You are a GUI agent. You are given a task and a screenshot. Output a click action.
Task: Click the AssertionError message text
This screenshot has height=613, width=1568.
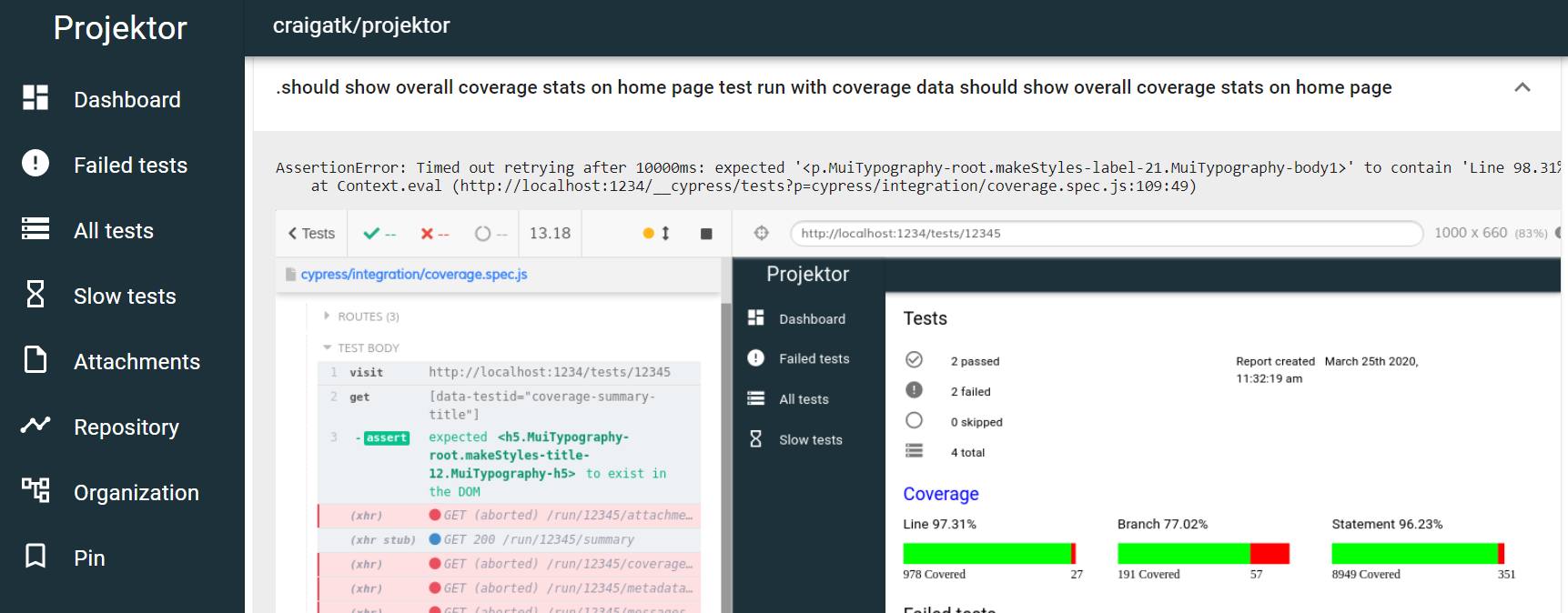click(918, 176)
